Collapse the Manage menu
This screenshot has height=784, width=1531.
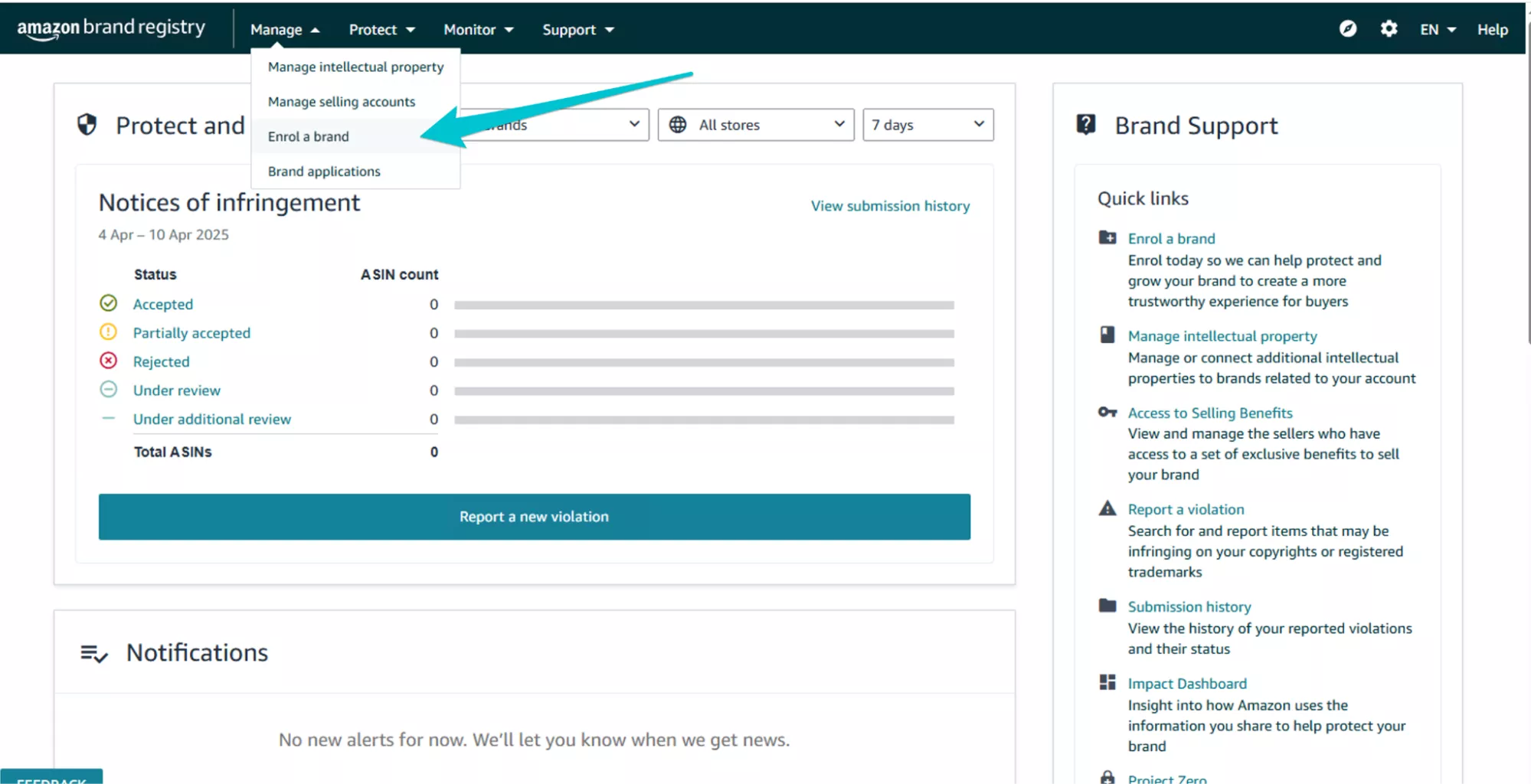click(285, 30)
